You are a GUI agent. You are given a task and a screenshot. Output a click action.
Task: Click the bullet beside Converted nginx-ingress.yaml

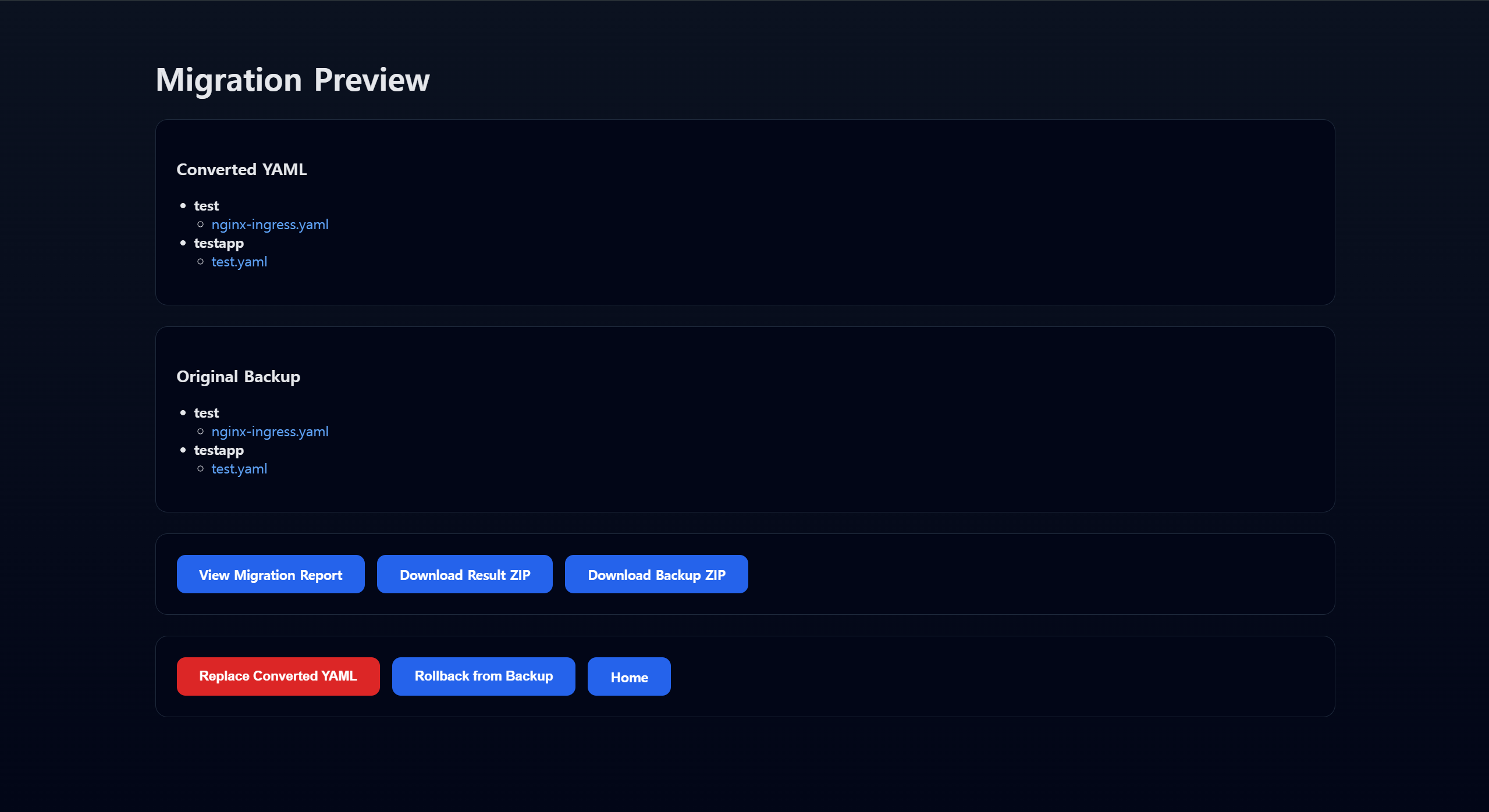coord(200,225)
